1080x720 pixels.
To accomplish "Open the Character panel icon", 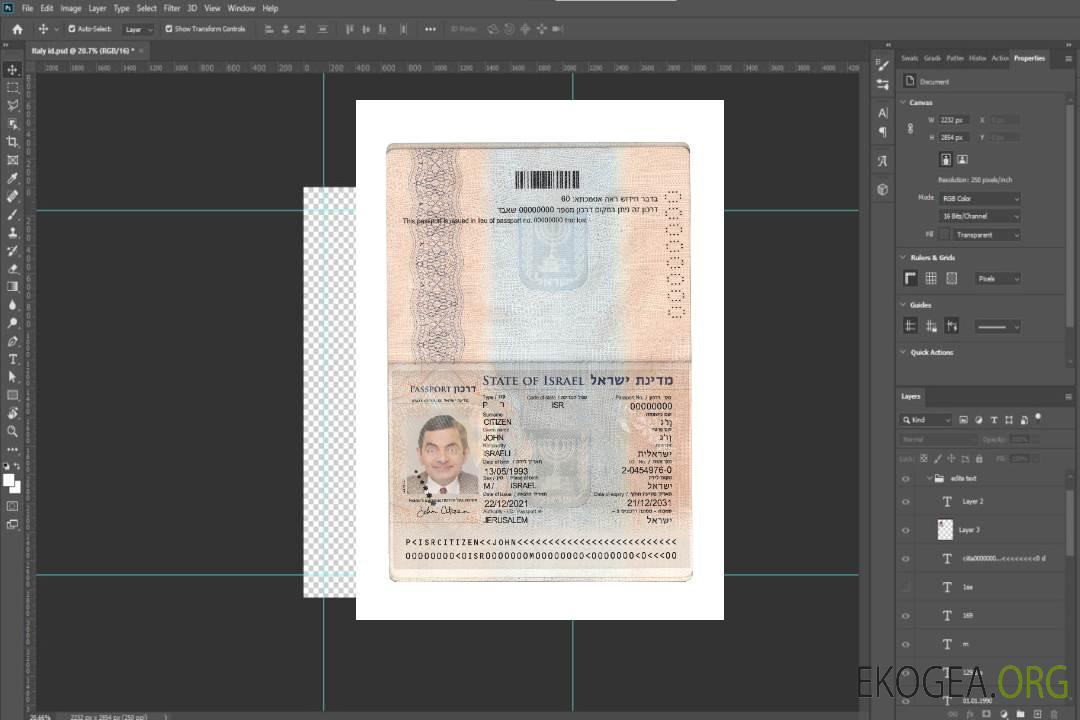I will (x=883, y=113).
